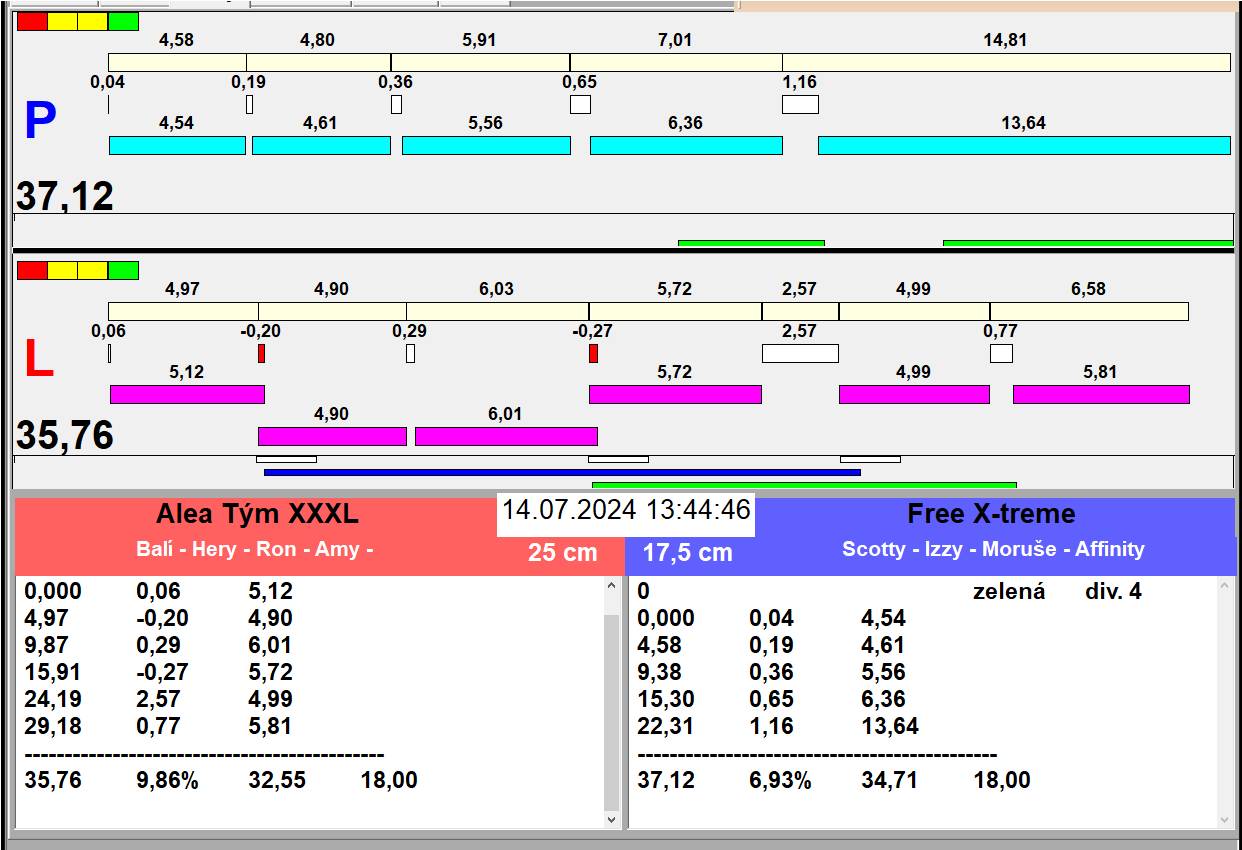Screen dimensions: 1242x850
Task: Click the date and time field
Action: pos(625,511)
